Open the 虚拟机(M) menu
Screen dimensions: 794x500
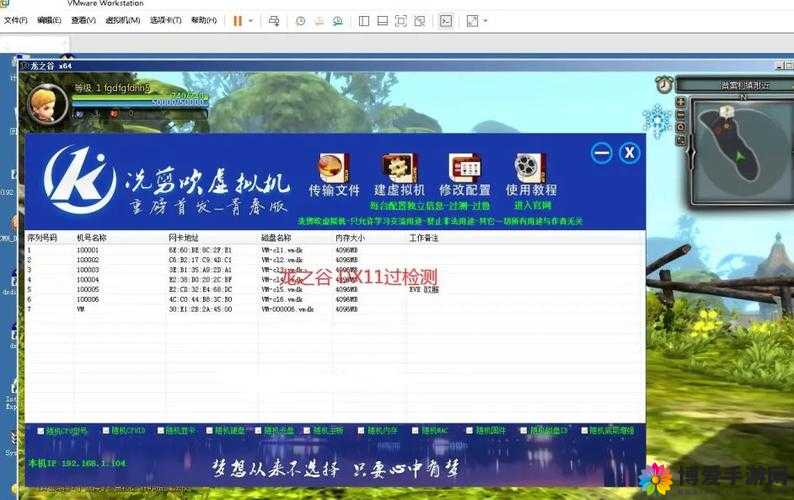123,20
